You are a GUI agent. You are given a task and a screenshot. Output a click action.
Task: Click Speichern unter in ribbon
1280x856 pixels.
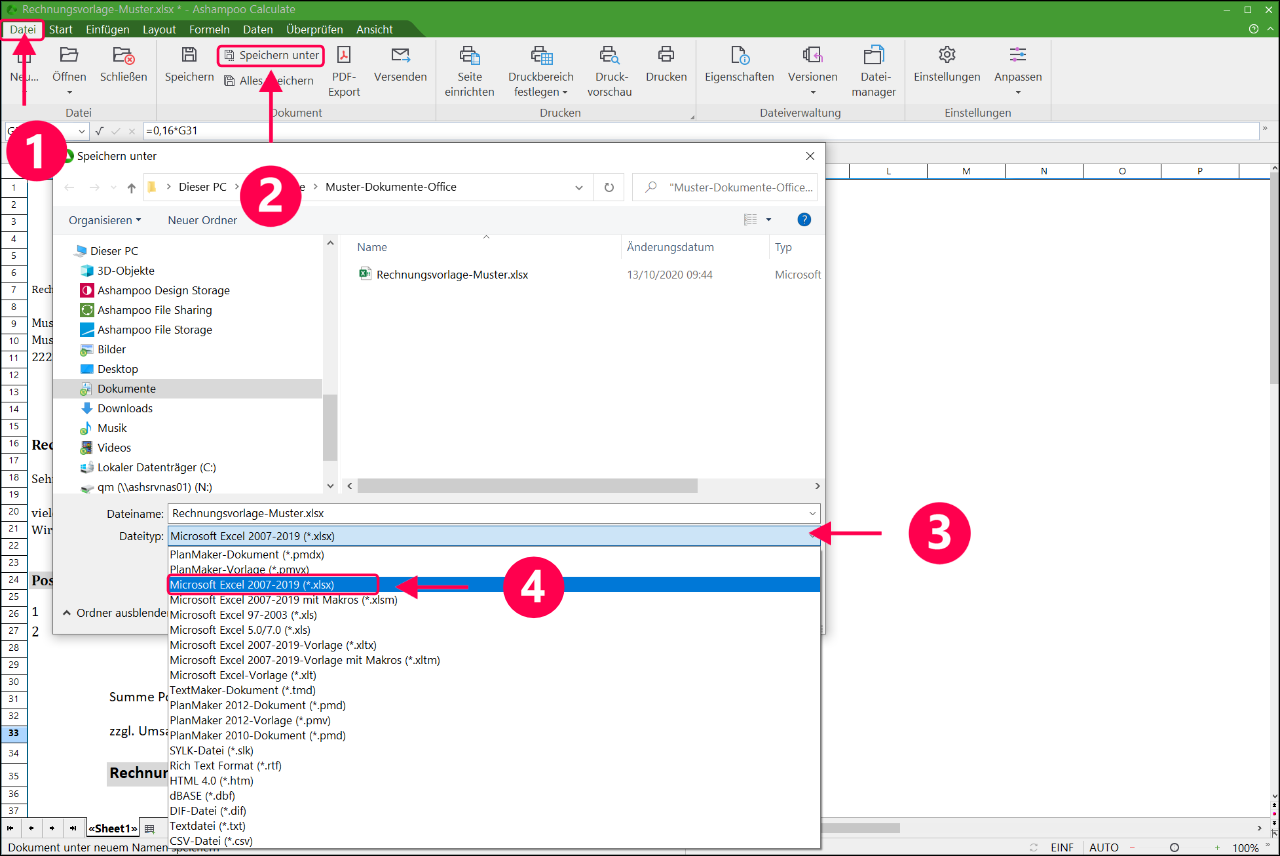click(x=271, y=55)
